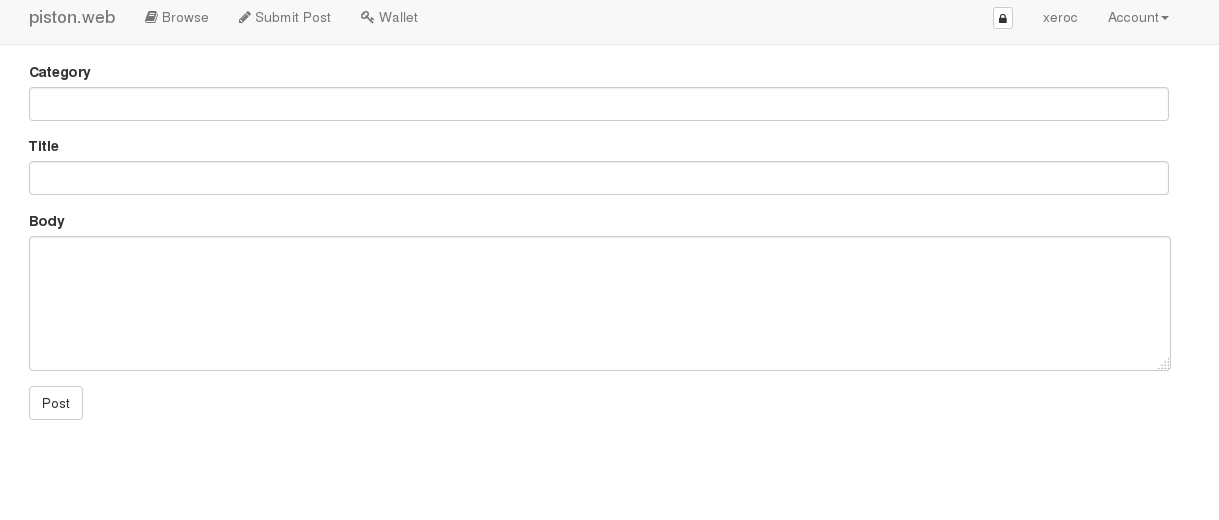This screenshot has height=520, width=1219.
Task: Click the key icon beside Wallet
Action: coord(367,17)
